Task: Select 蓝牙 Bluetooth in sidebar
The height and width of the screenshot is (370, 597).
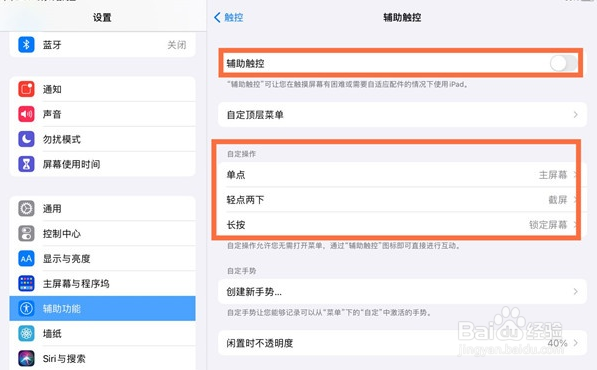Action: (x=102, y=45)
